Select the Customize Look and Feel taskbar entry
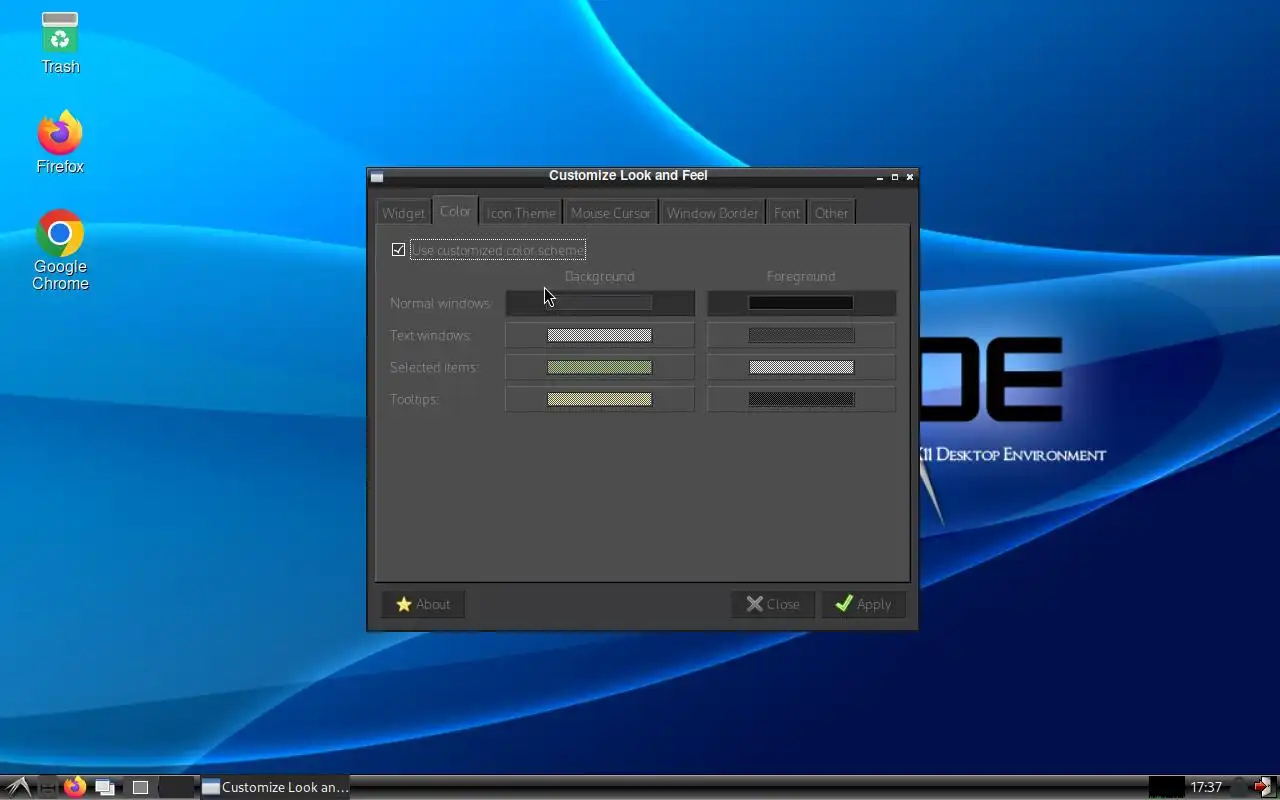Image resolution: width=1280 pixels, height=800 pixels. click(x=276, y=787)
